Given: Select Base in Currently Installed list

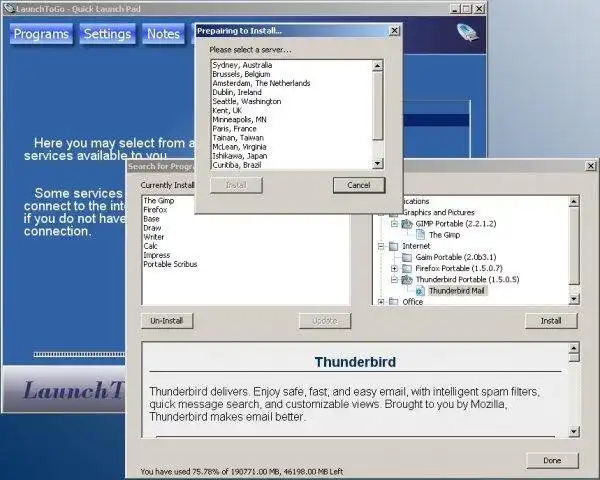Looking at the screenshot, I should 152,219.
